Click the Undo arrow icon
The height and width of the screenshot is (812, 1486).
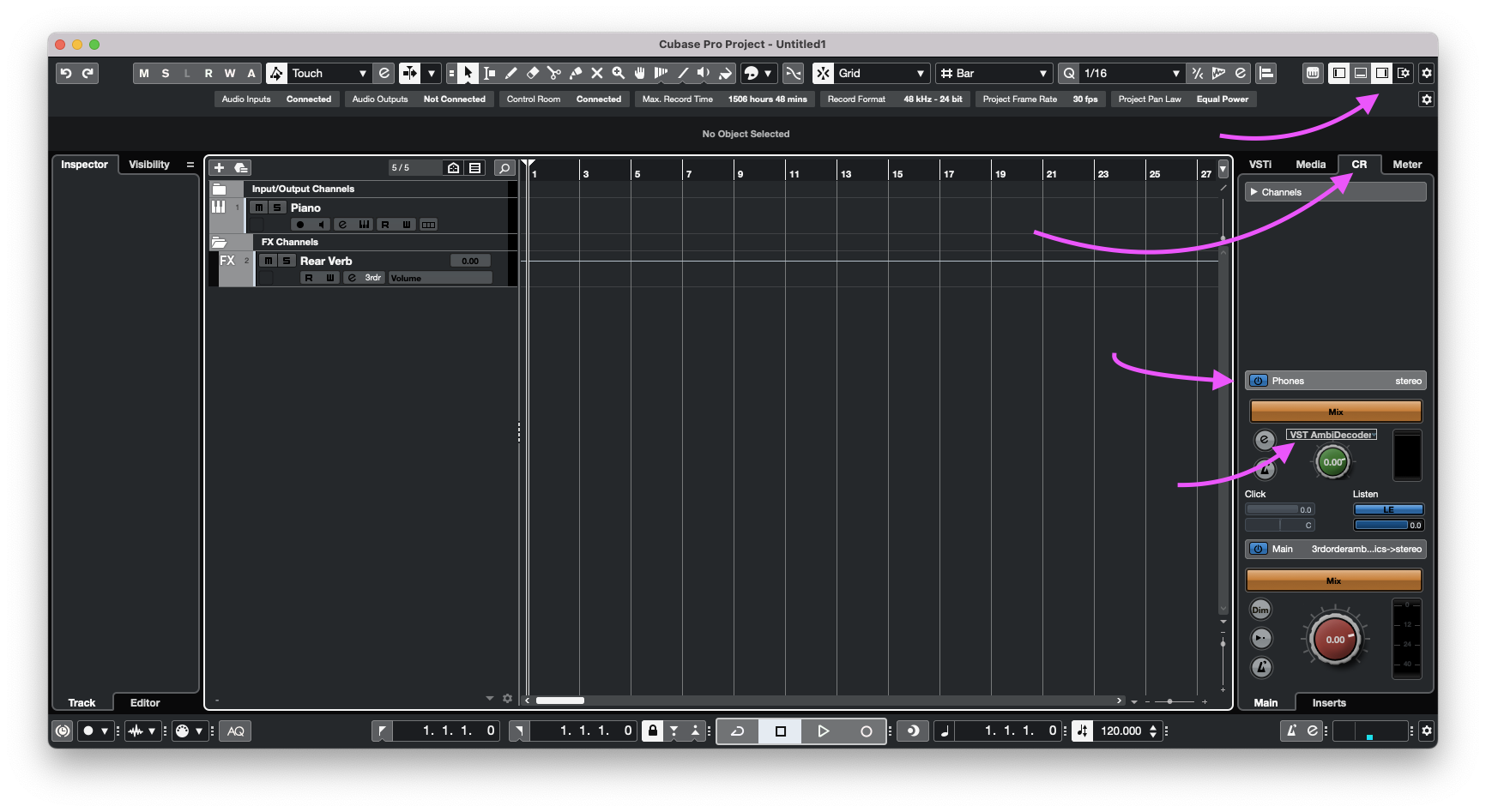pyautogui.click(x=66, y=74)
